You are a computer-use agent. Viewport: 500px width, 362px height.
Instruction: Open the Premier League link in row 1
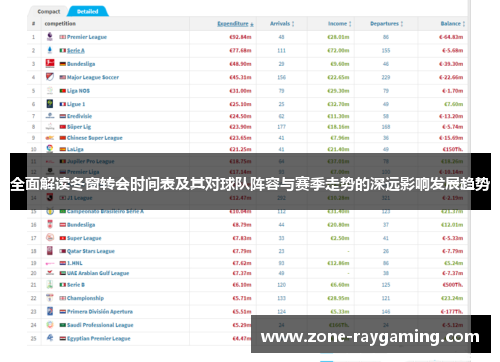click(x=87, y=37)
